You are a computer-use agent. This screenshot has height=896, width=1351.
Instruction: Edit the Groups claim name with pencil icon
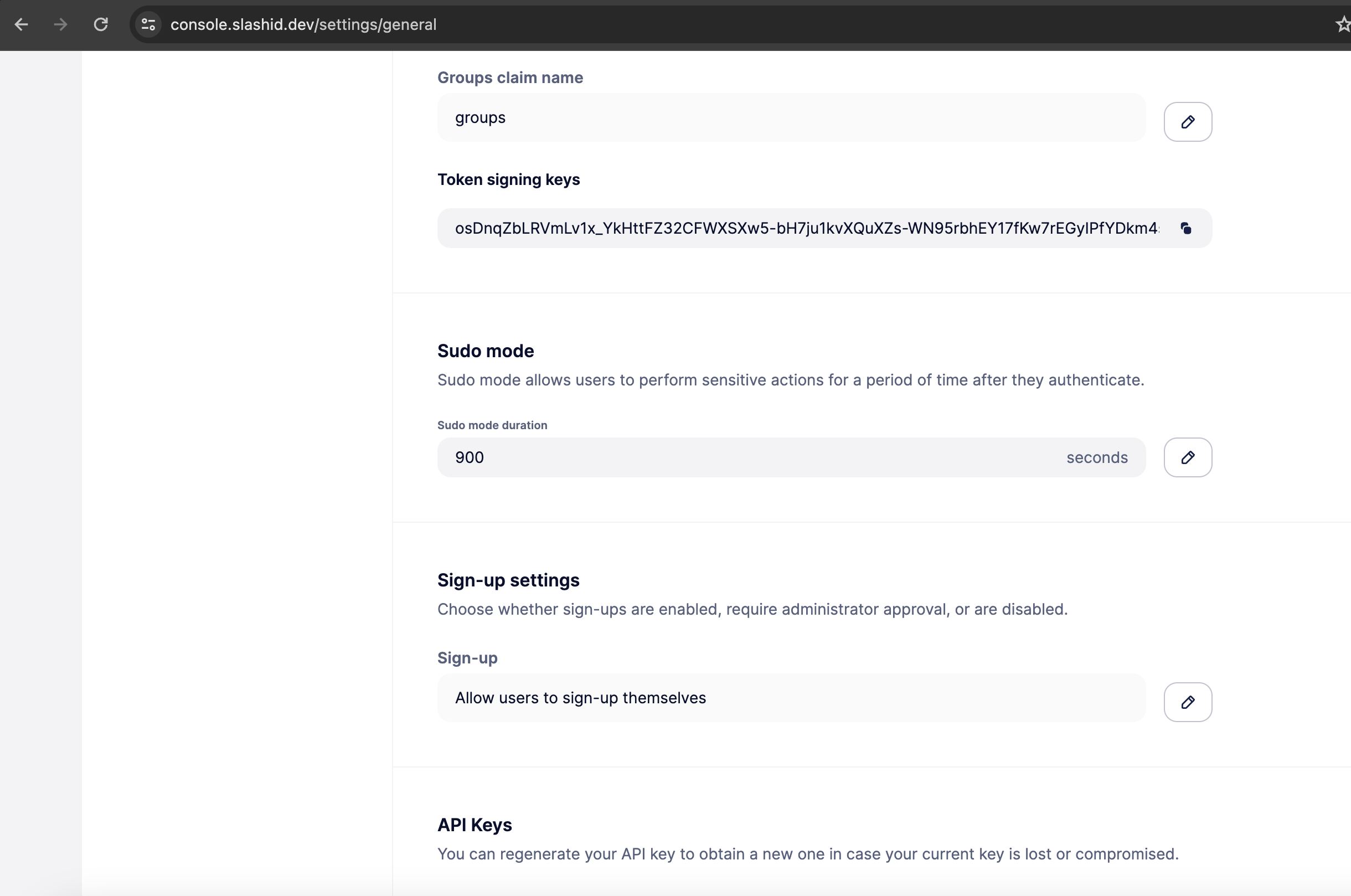click(1187, 122)
